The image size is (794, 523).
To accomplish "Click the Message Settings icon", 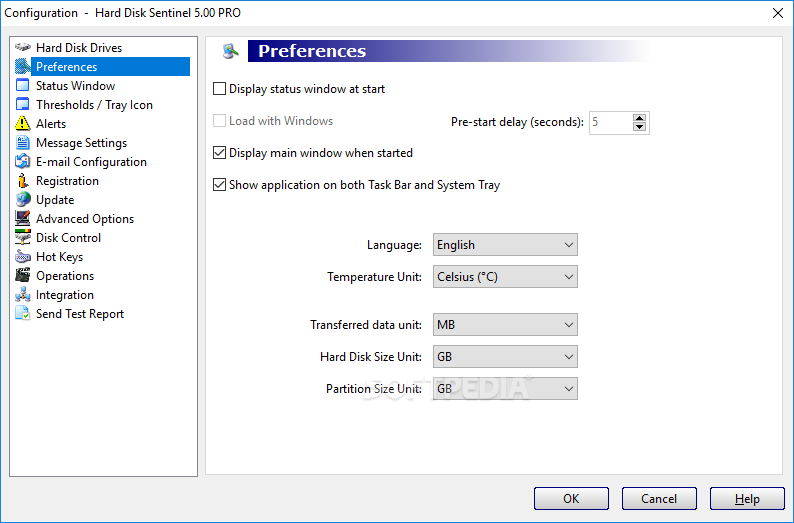I will [x=23, y=142].
